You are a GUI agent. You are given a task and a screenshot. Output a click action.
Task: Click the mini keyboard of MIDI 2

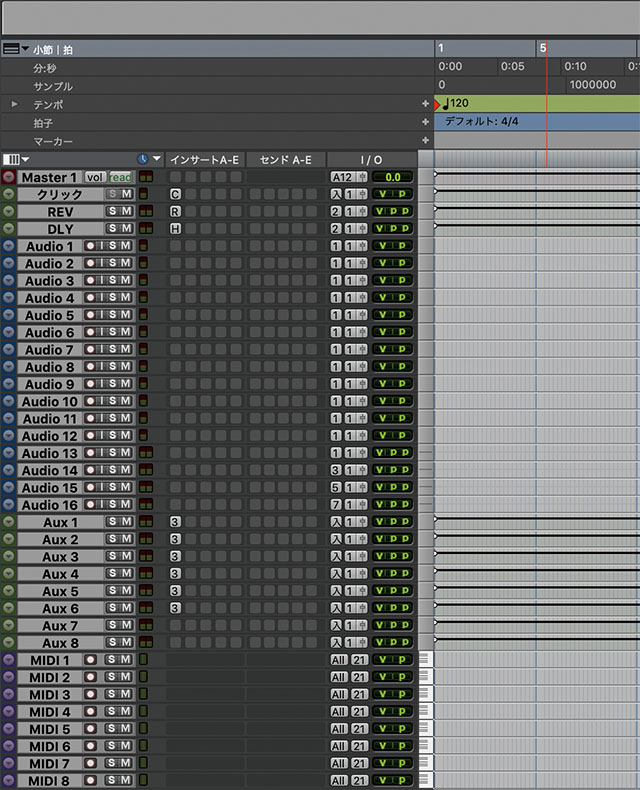(x=426, y=677)
